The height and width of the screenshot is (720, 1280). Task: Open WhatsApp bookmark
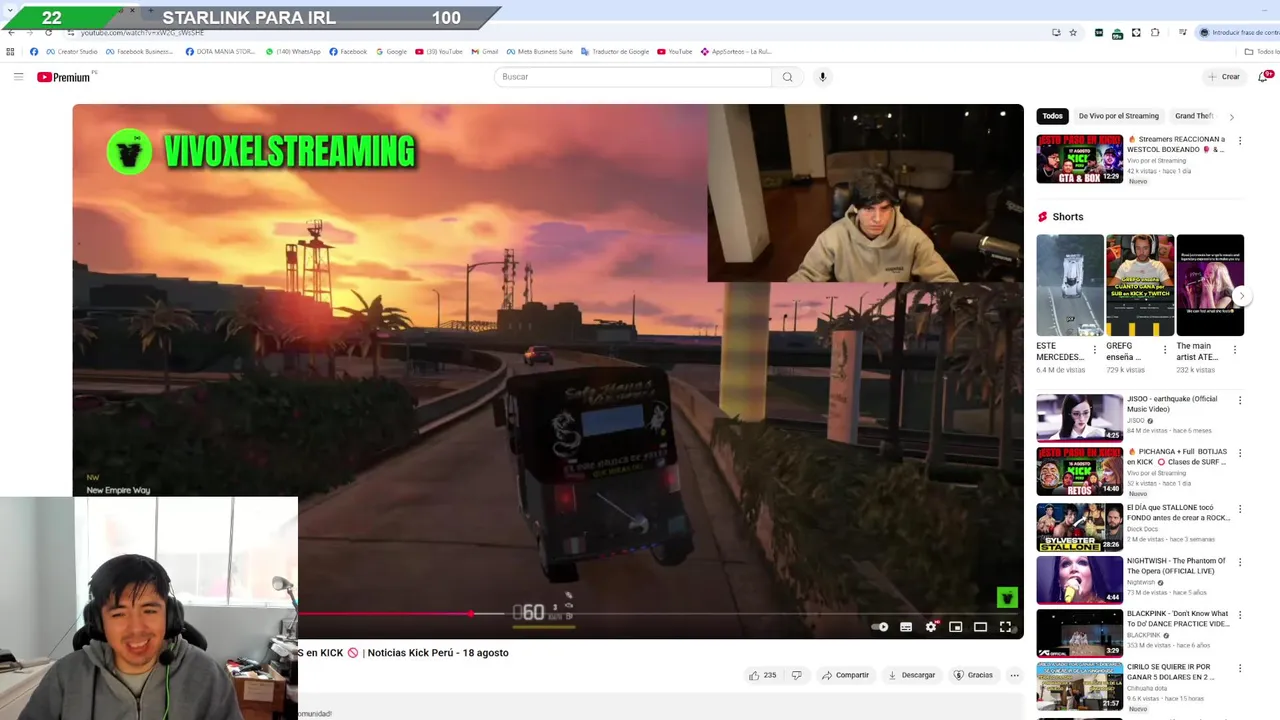click(293, 52)
